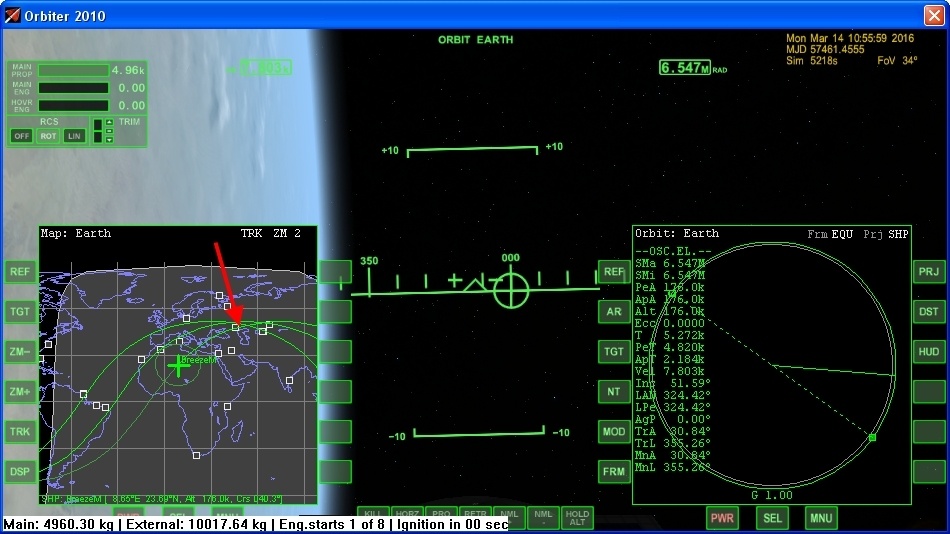
Task: Click the Frm EQU label on Orbit MFD
Action: [830, 234]
